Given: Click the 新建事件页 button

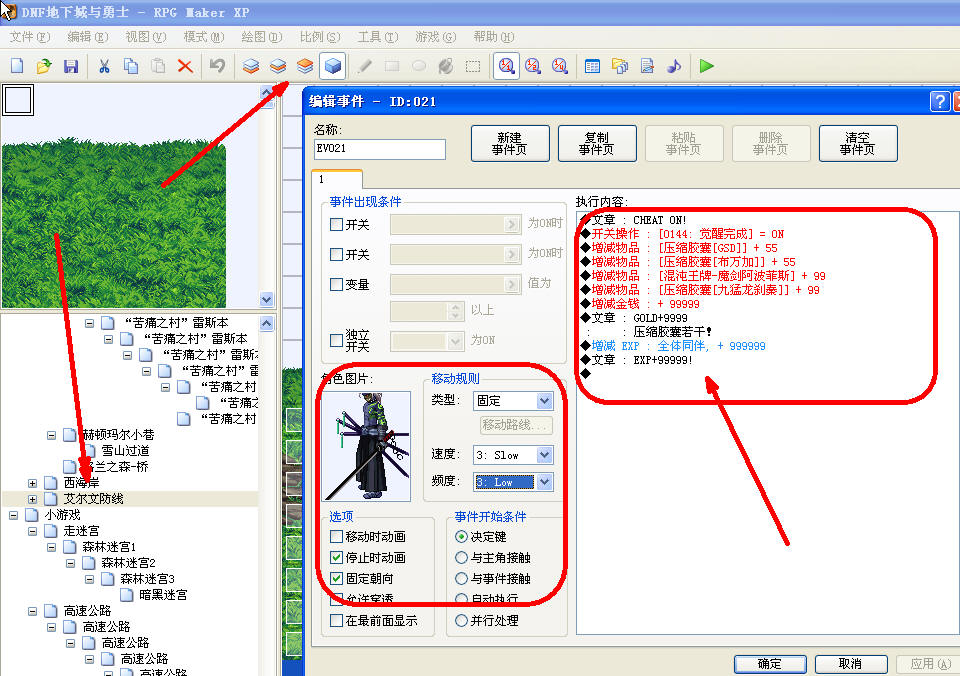Looking at the screenshot, I should pos(510,143).
